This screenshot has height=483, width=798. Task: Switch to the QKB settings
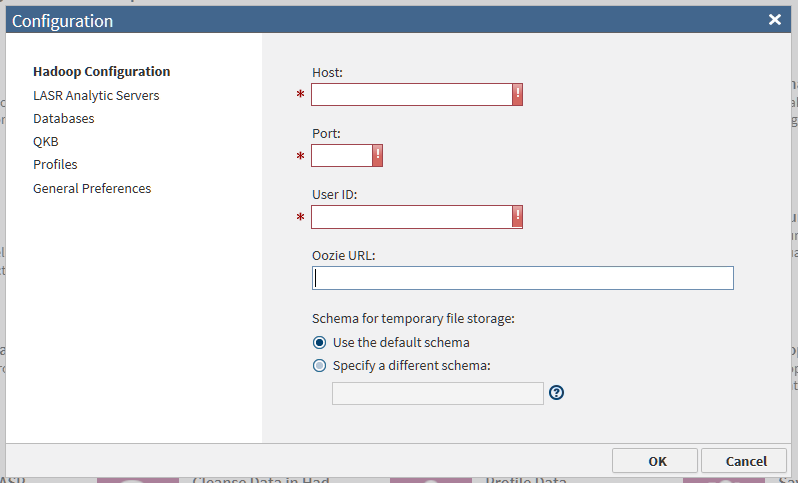46,141
